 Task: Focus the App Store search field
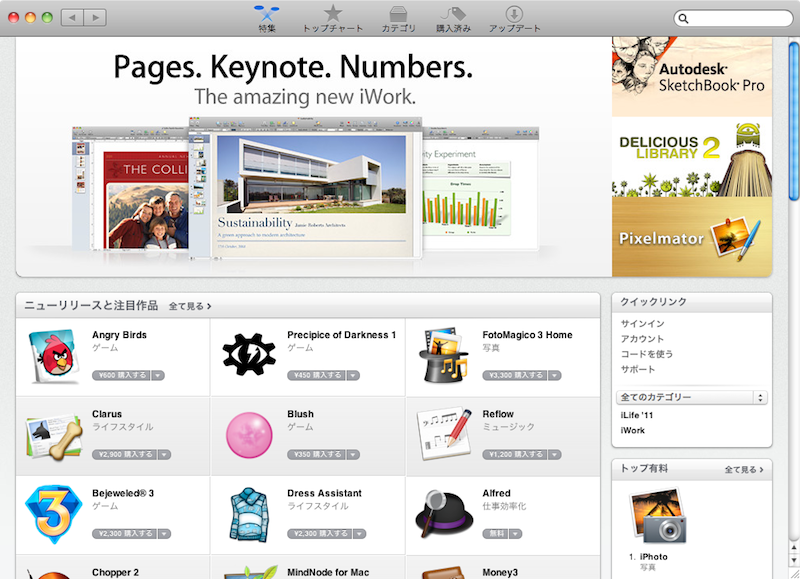733,18
